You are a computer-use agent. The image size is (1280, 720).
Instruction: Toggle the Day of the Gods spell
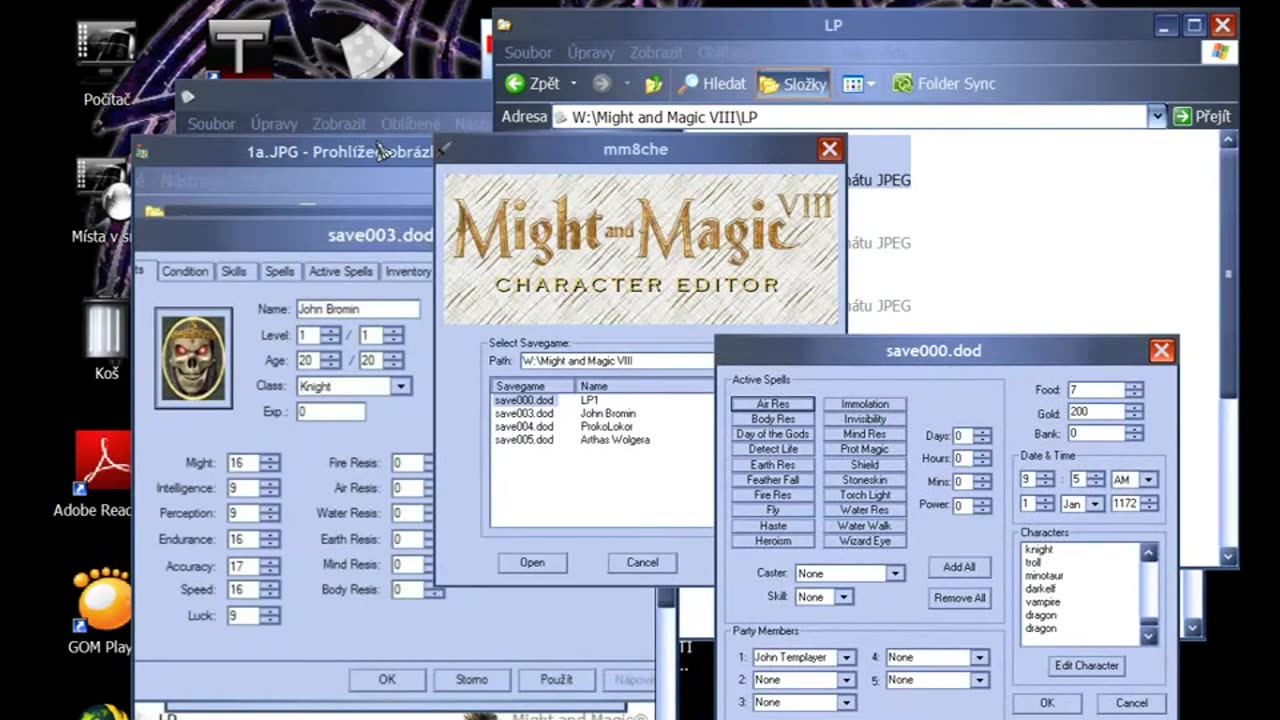click(x=773, y=434)
